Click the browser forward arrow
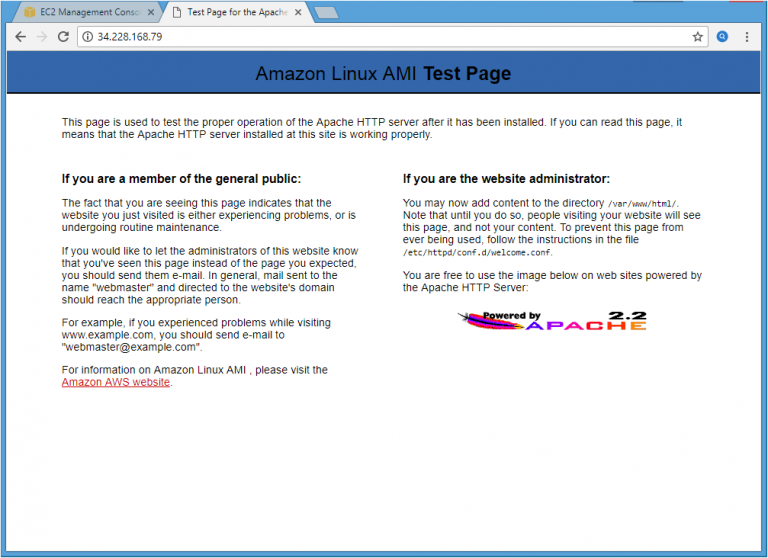The height and width of the screenshot is (558, 768). 42,37
